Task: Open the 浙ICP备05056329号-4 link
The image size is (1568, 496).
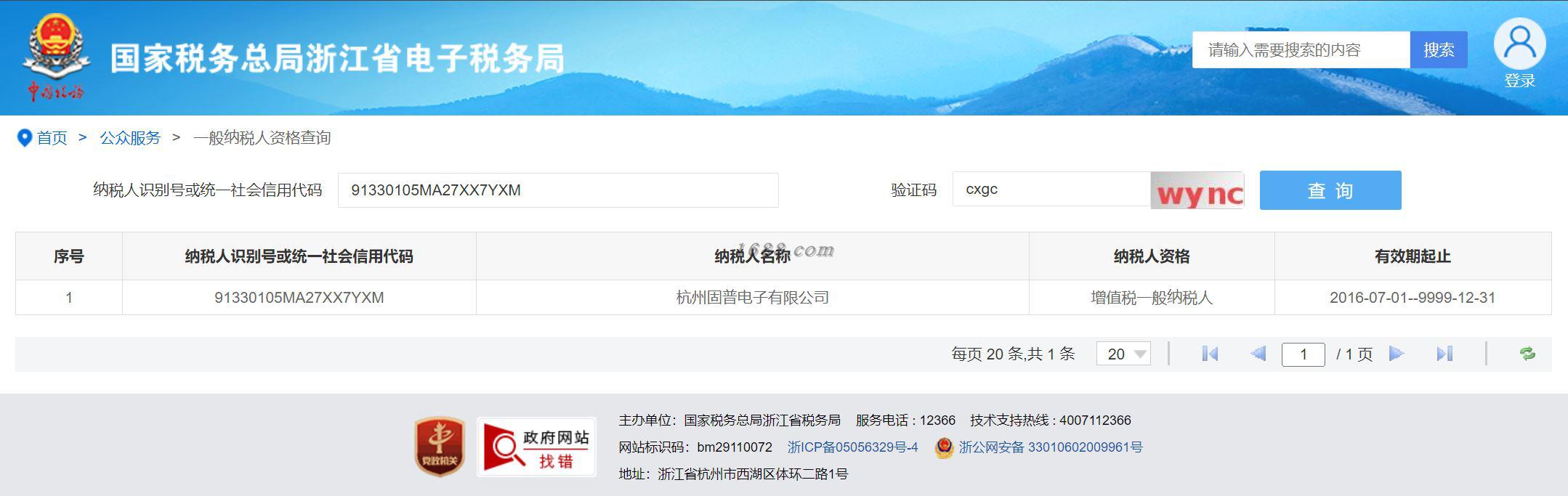Action: [853, 447]
